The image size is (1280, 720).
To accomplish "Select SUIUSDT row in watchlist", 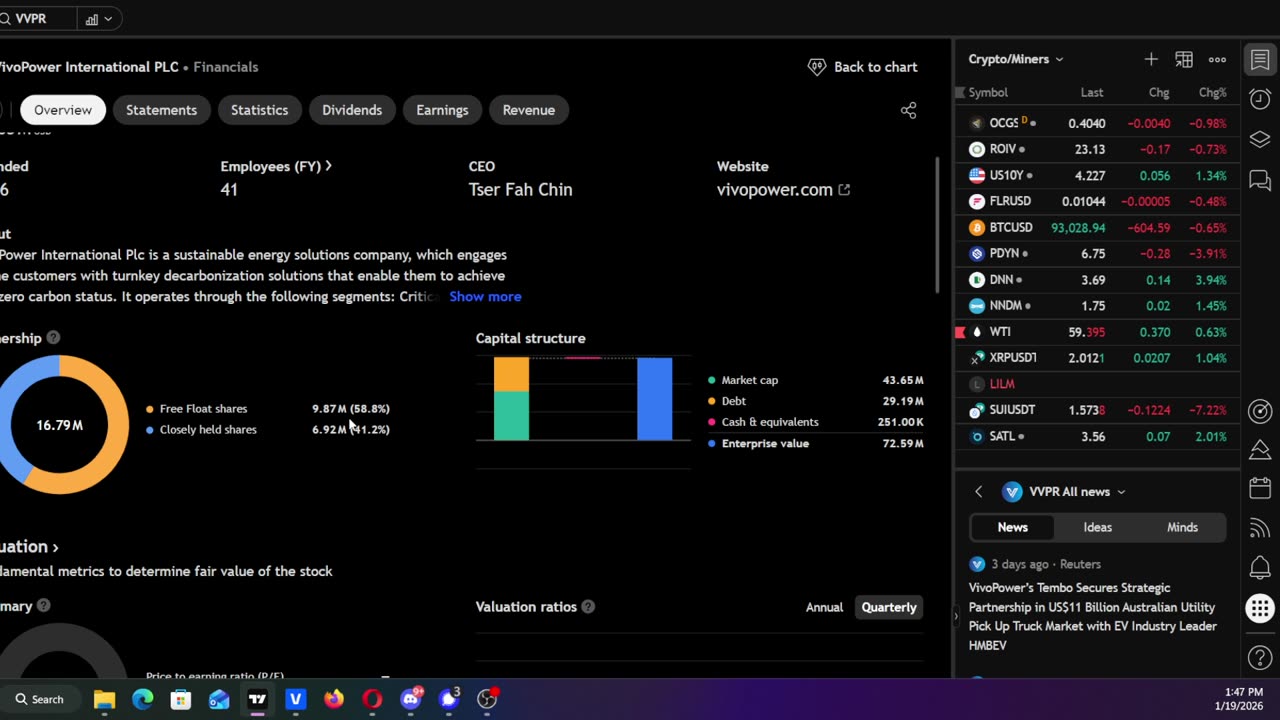I will (1097, 410).
